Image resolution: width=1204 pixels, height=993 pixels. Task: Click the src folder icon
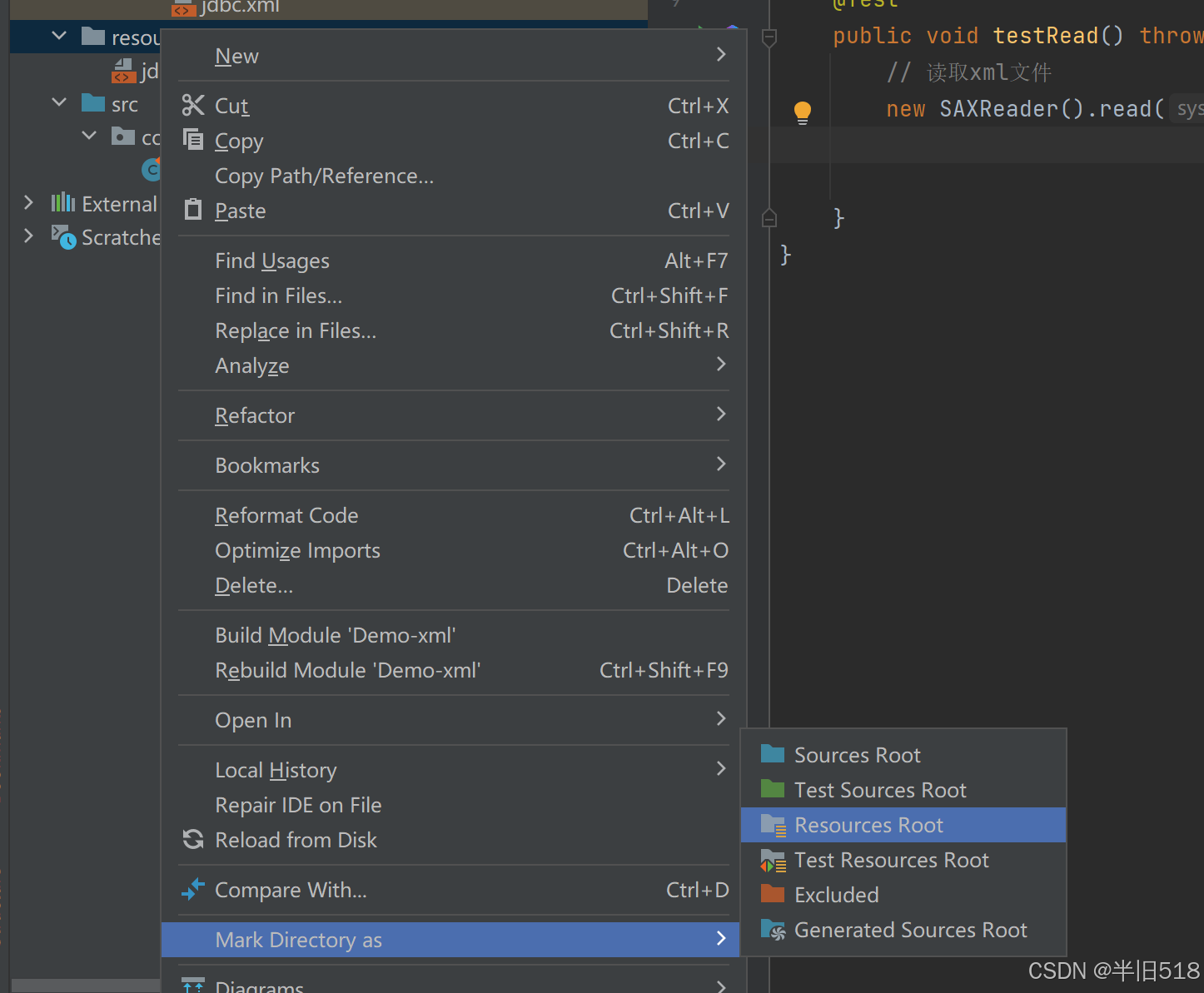93,103
